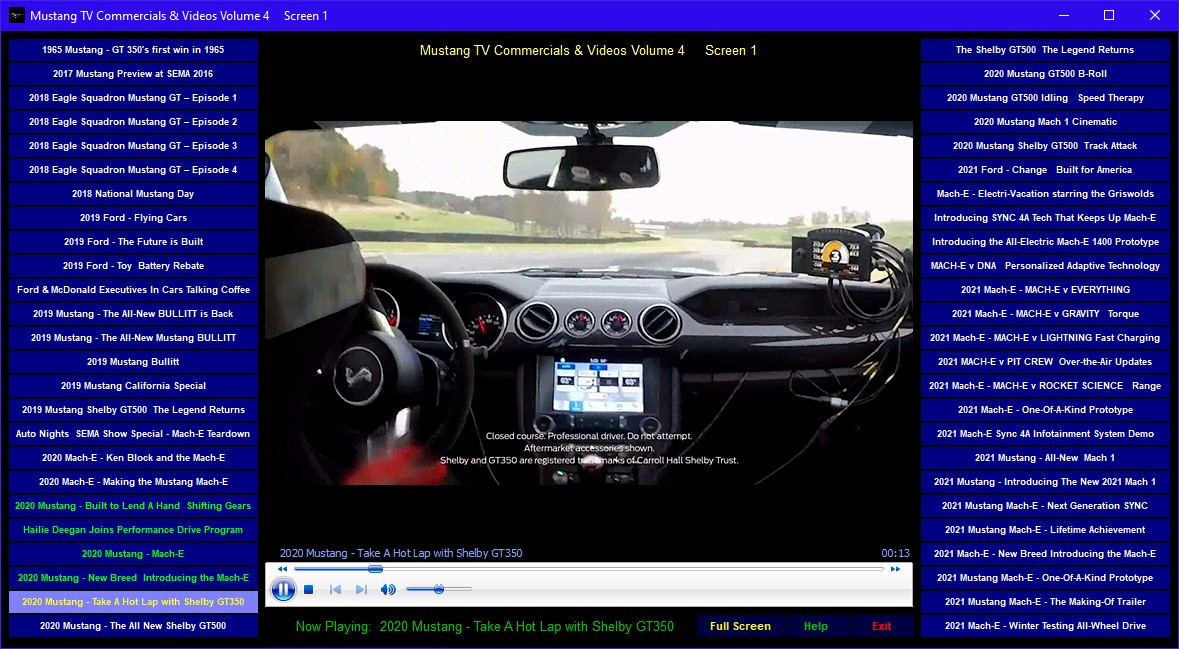Play 2019 Mustang Bullitt
The image size is (1179, 649).
coord(133,362)
